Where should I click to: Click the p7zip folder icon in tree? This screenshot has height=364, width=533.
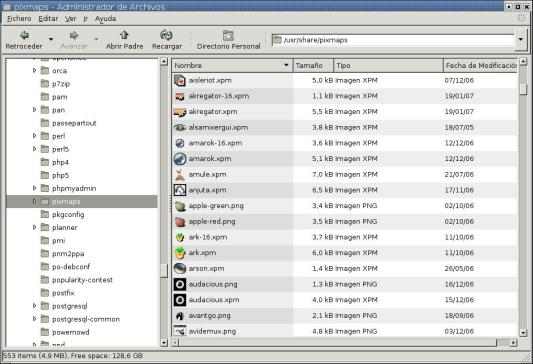click(45, 84)
